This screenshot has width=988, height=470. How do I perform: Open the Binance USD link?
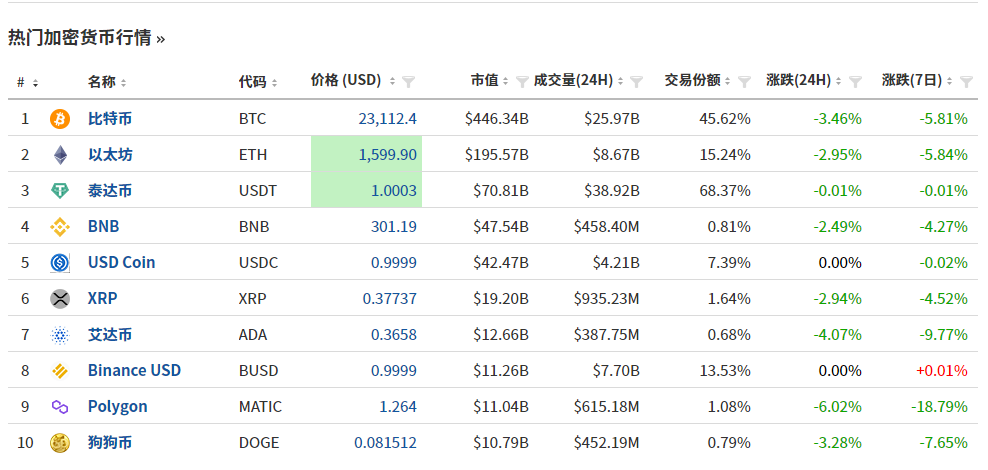134,371
